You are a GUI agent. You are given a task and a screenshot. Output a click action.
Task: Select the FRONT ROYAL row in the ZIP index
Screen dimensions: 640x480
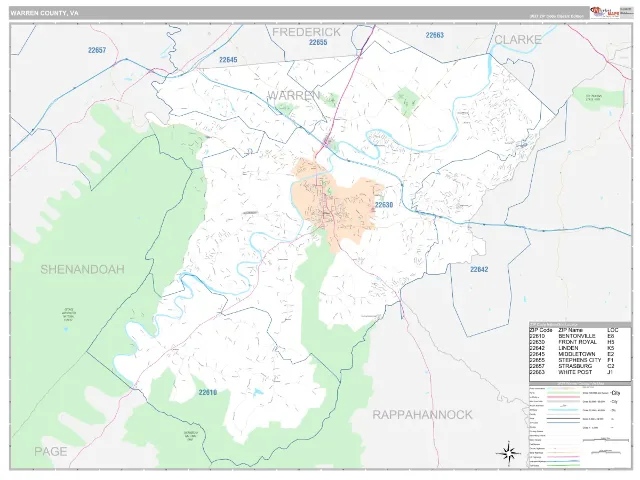coord(580,342)
